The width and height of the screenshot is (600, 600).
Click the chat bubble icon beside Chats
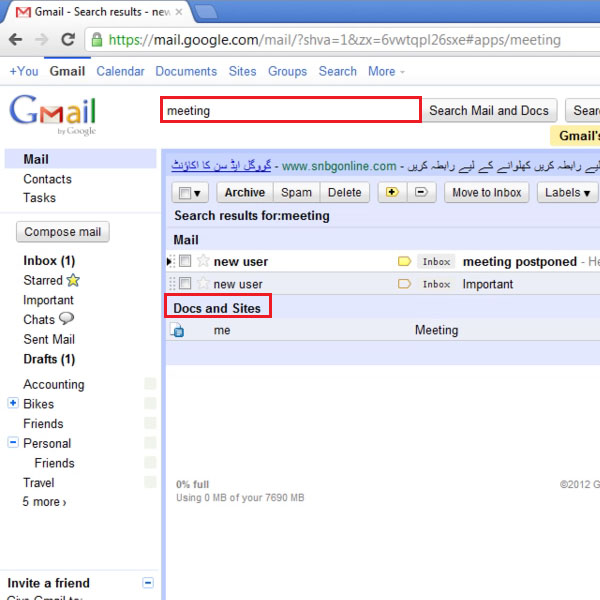point(67,318)
